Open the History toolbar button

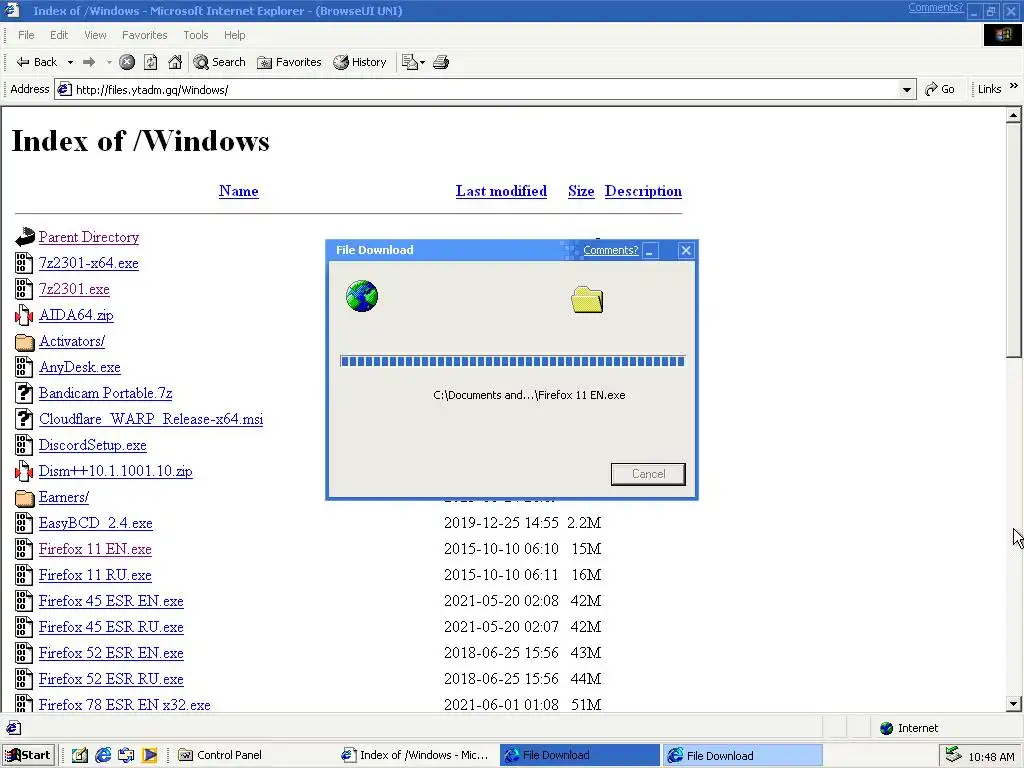tap(360, 62)
